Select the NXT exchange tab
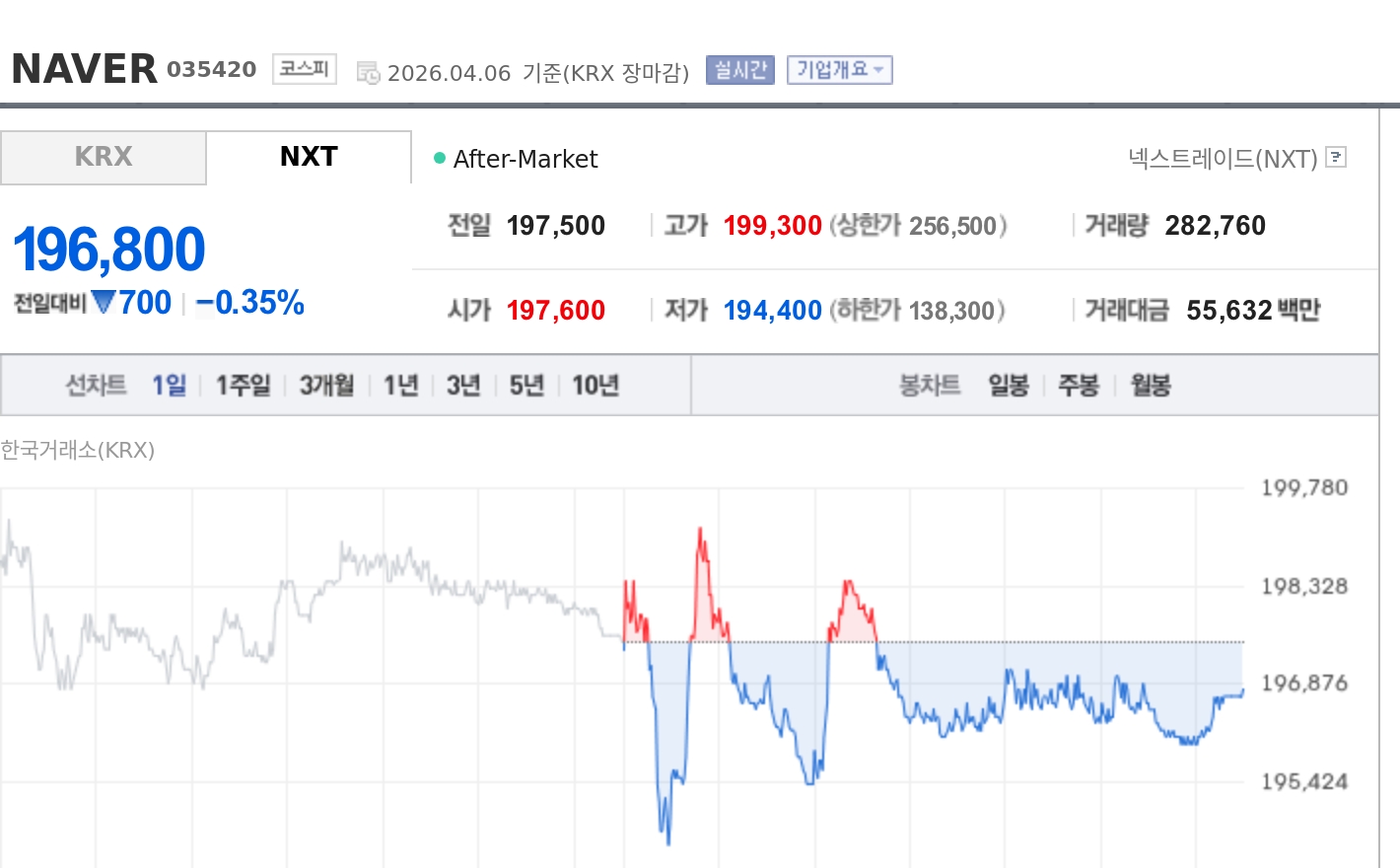Viewport: 1400px width, 868px height. pyautogui.click(x=307, y=156)
